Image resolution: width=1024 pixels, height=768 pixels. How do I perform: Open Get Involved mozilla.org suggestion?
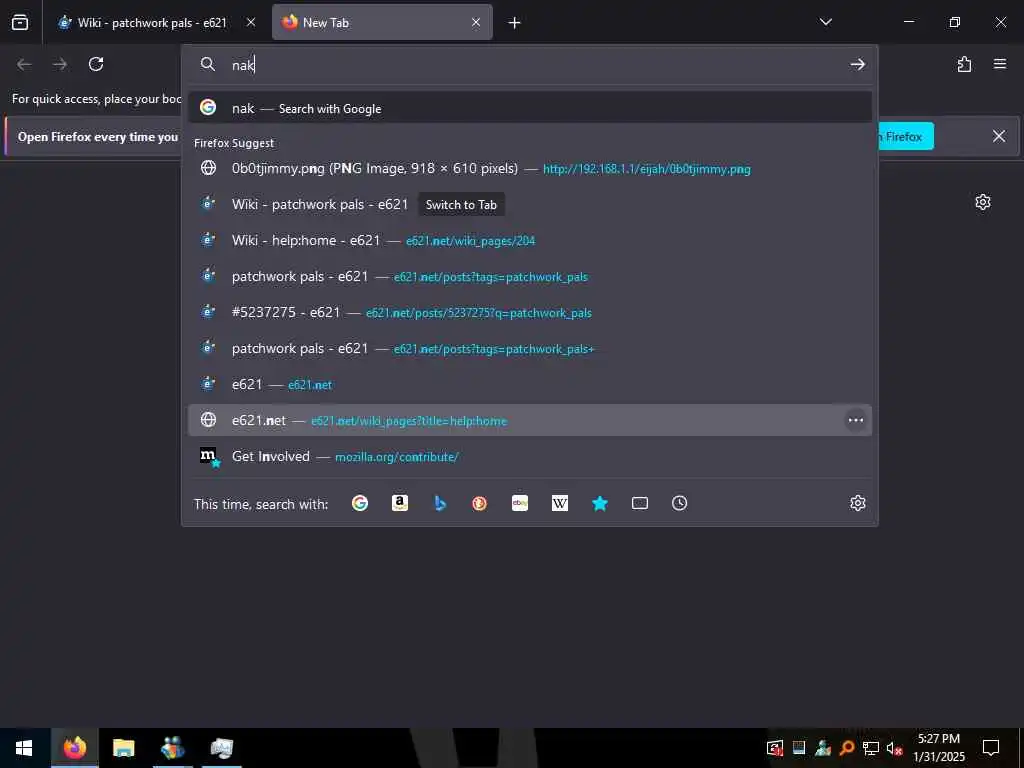530,456
